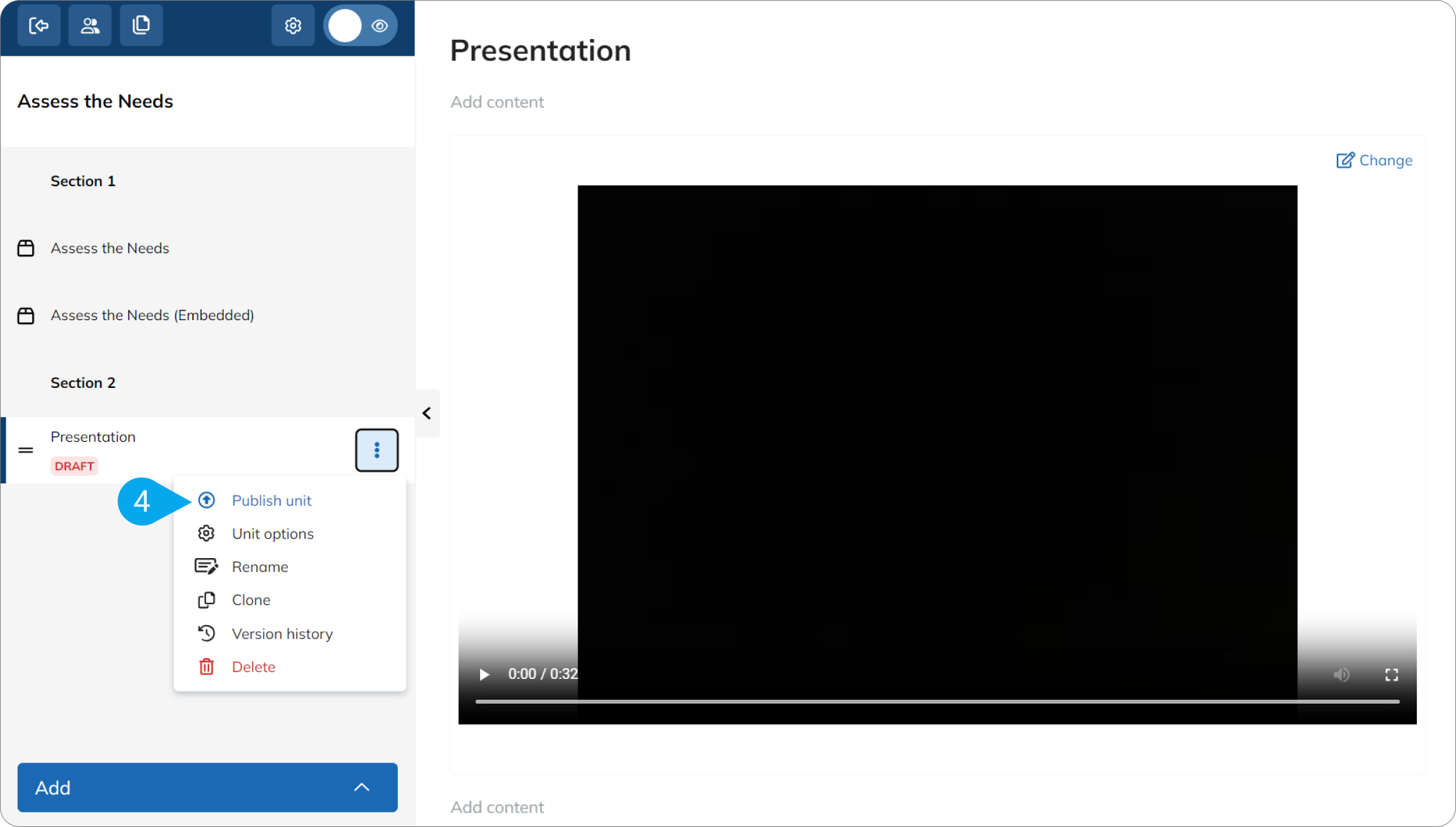Click the Change link for the video
Screen dimensions: 1456x827
click(x=1374, y=160)
